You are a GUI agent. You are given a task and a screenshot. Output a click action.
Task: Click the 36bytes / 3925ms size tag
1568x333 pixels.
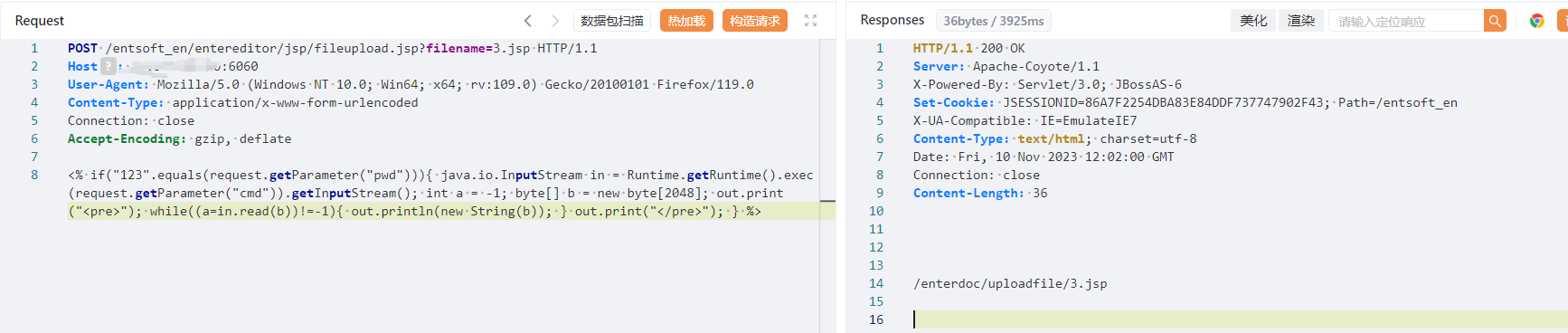993,21
